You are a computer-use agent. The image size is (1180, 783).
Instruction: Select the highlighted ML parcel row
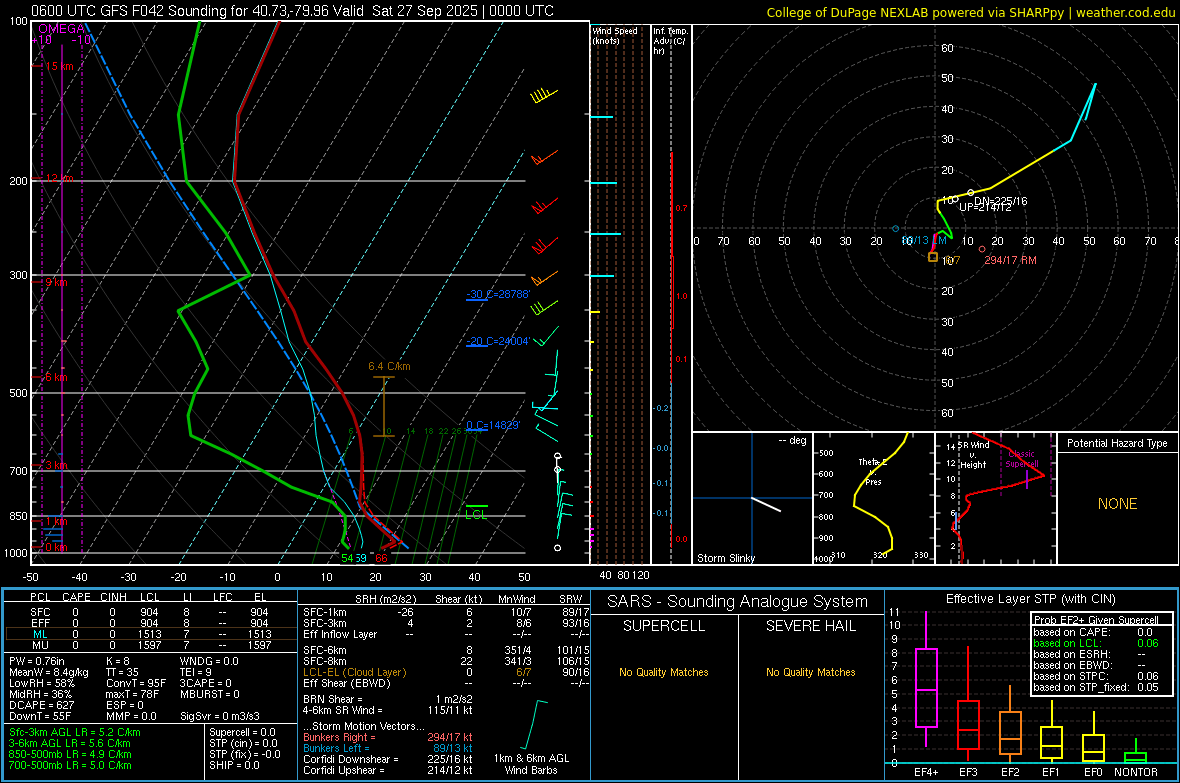click(x=149, y=634)
